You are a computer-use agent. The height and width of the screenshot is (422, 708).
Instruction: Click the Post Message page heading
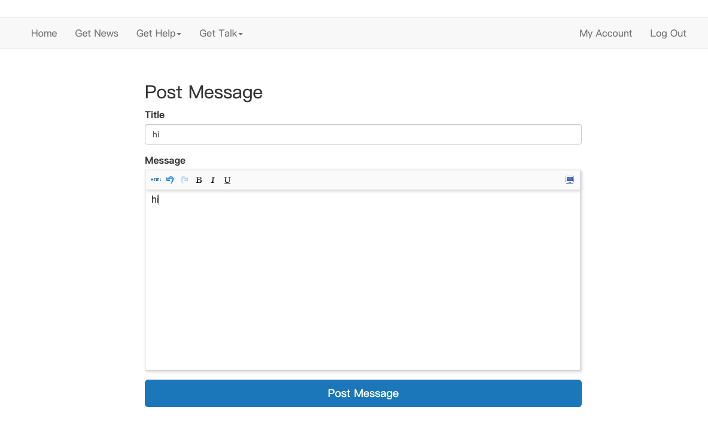pyautogui.click(x=203, y=92)
